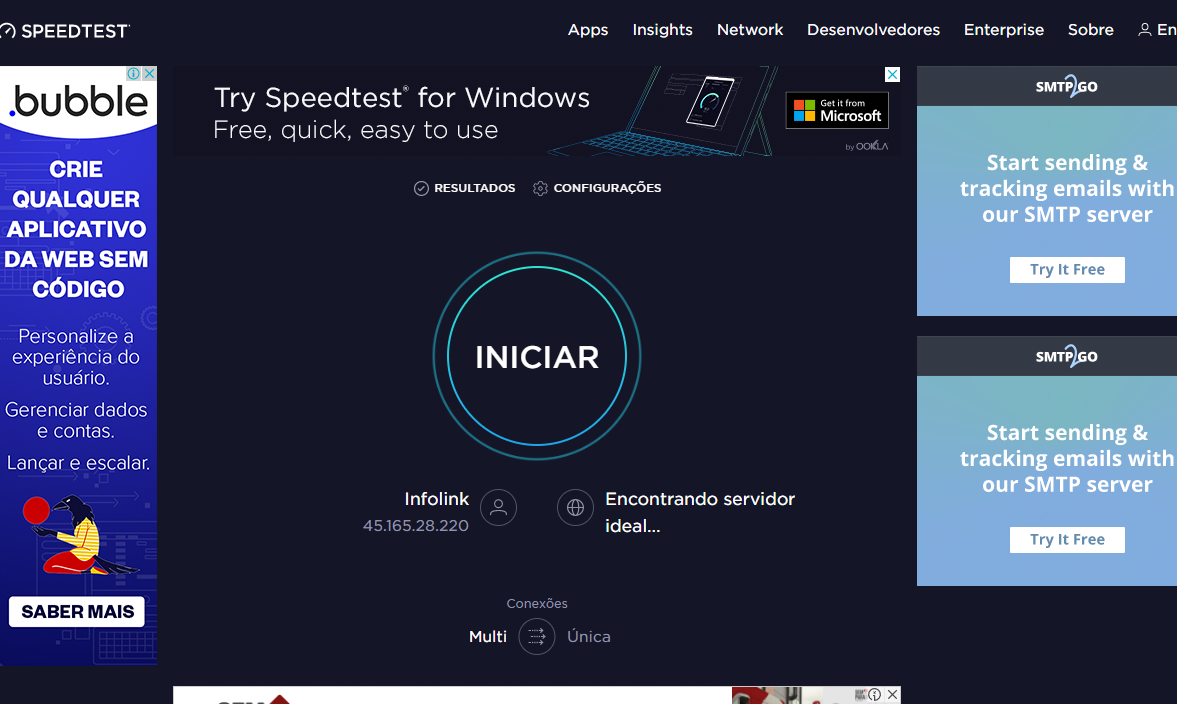Click the bubble logo in the ad
Image resolution: width=1177 pixels, height=704 pixels.
78,101
